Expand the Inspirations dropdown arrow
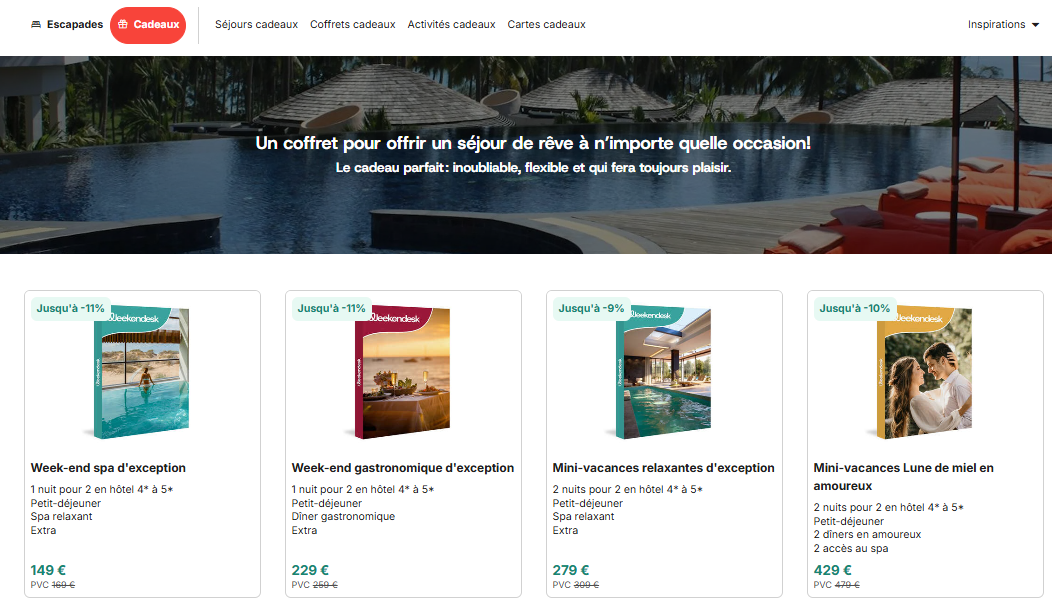Screen dimensions: 1052x608 (1035, 25)
